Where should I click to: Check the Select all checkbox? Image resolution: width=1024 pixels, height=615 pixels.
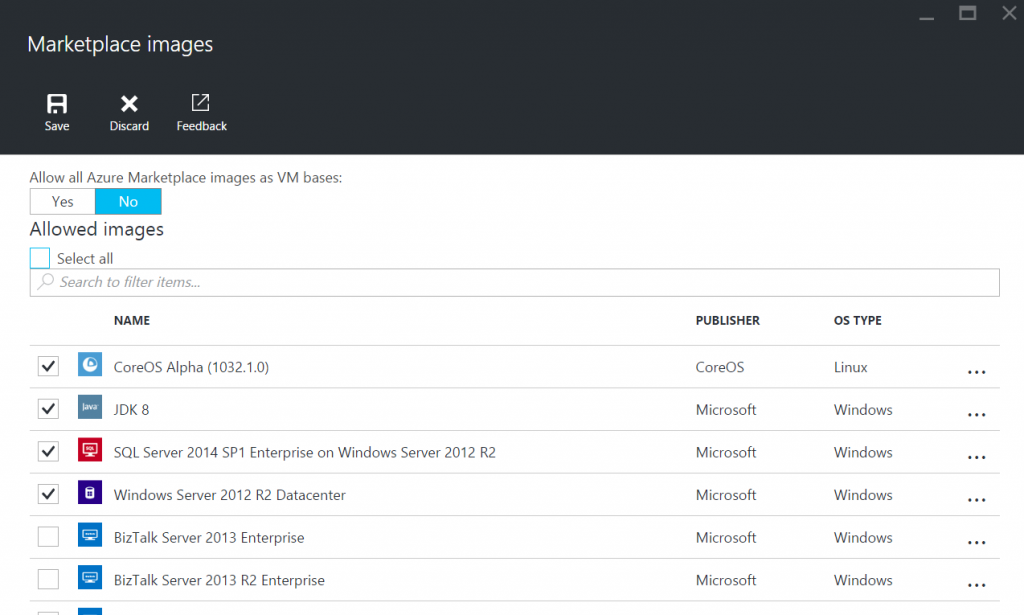point(40,258)
